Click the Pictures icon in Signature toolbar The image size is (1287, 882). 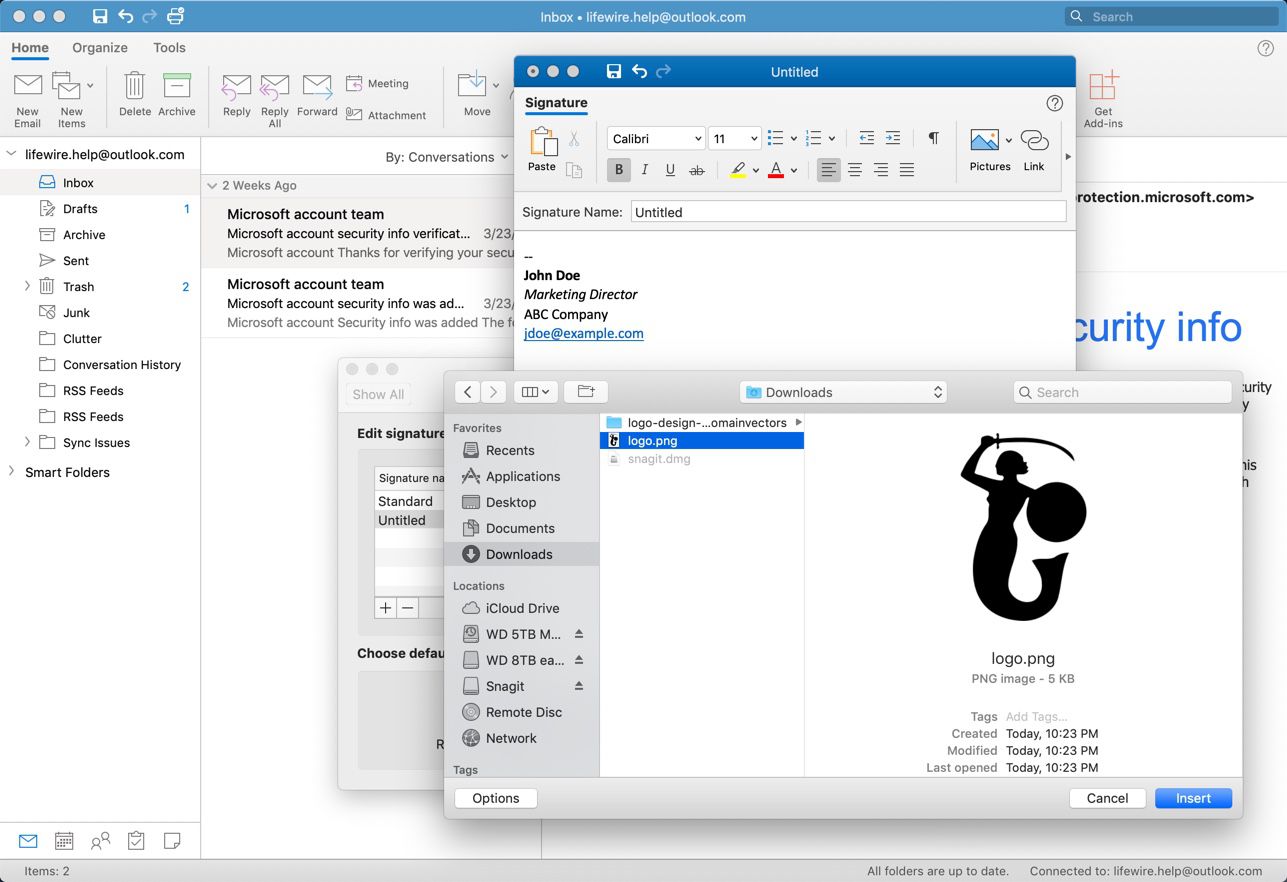[985, 141]
